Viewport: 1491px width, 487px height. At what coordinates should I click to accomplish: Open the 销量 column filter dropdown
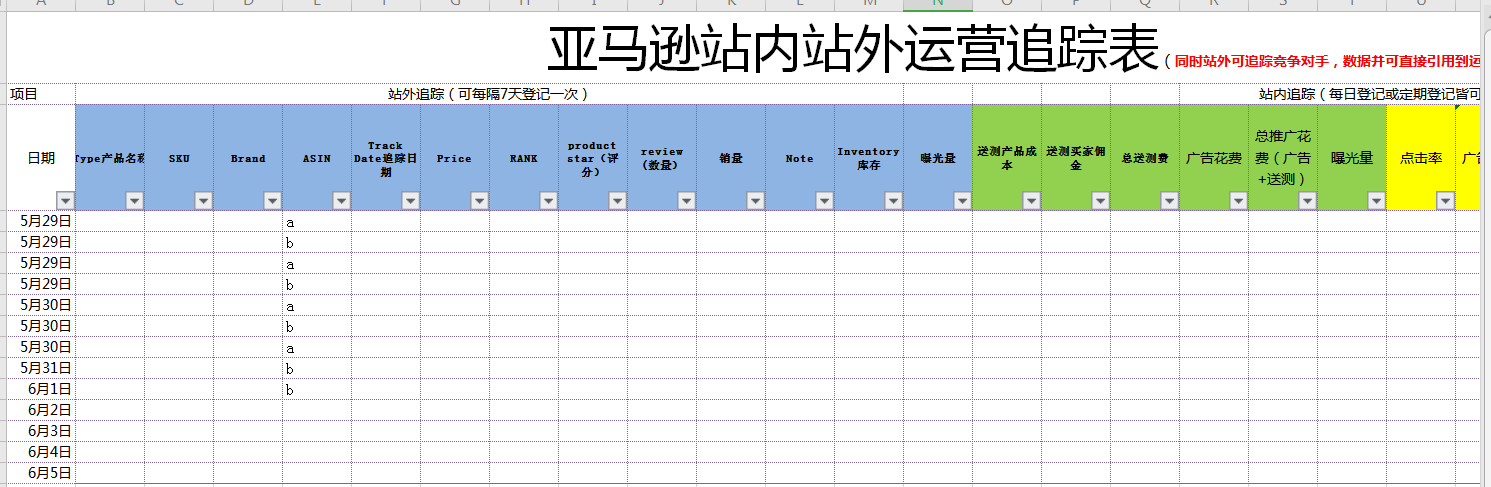click(x=755, y=200)
